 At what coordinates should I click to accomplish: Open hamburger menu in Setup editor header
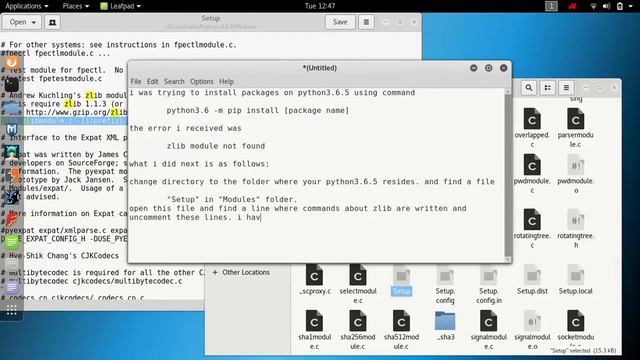click(x=366, y=22)
